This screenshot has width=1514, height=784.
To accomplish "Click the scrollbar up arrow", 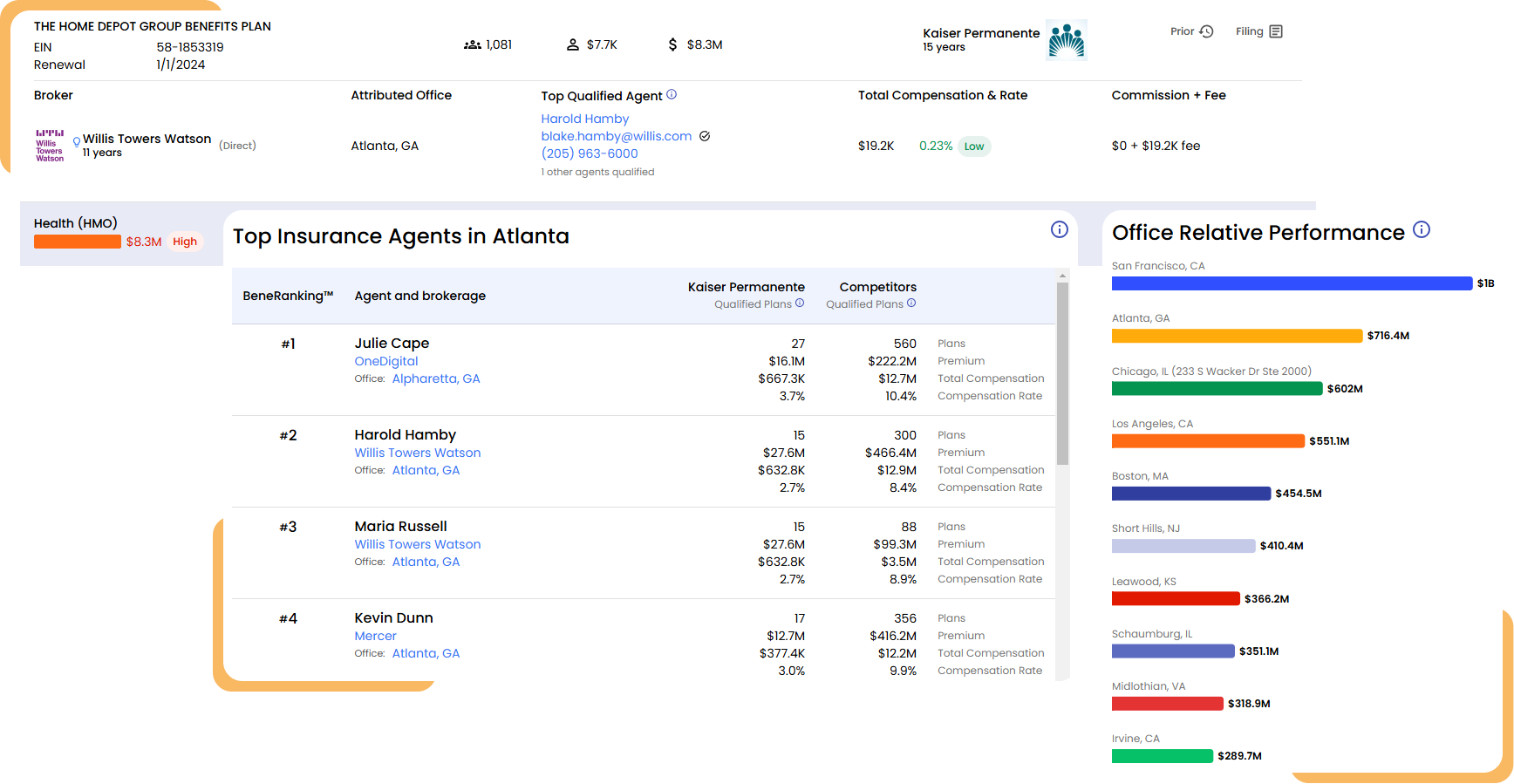I will coord(1062,276).
